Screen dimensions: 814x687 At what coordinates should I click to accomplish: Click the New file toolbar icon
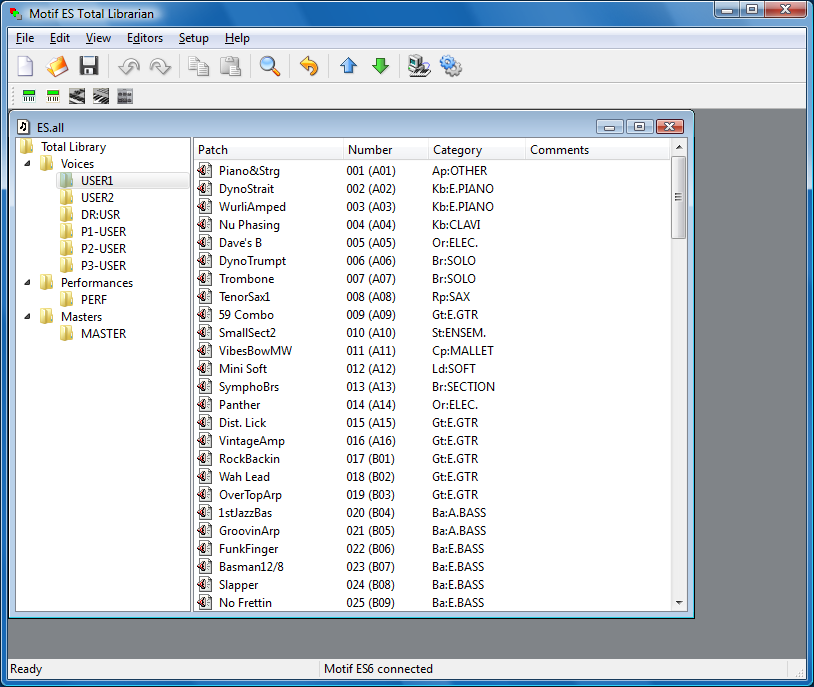point(26,67)
